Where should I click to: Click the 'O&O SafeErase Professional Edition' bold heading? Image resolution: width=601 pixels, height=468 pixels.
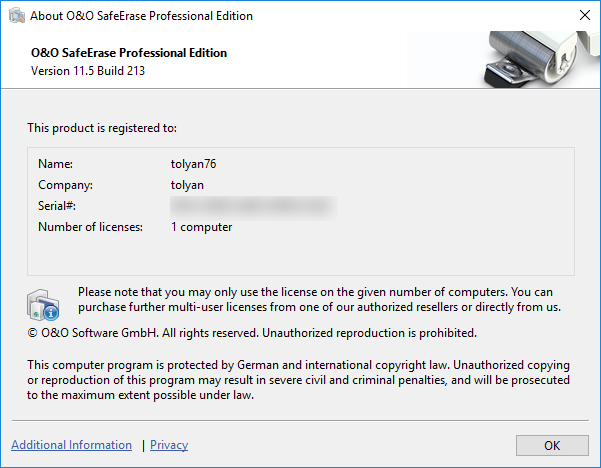point(129,53)
